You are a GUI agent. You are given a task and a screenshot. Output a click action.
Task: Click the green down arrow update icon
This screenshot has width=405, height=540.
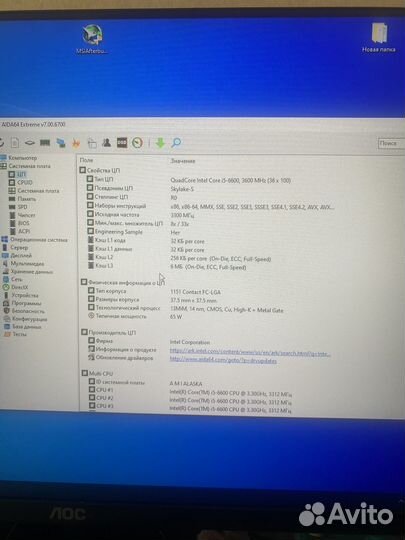click(160, 143)
